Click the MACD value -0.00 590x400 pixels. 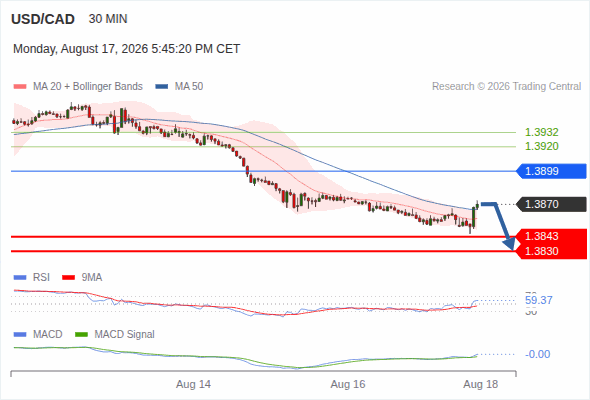[x=537, y=354]
